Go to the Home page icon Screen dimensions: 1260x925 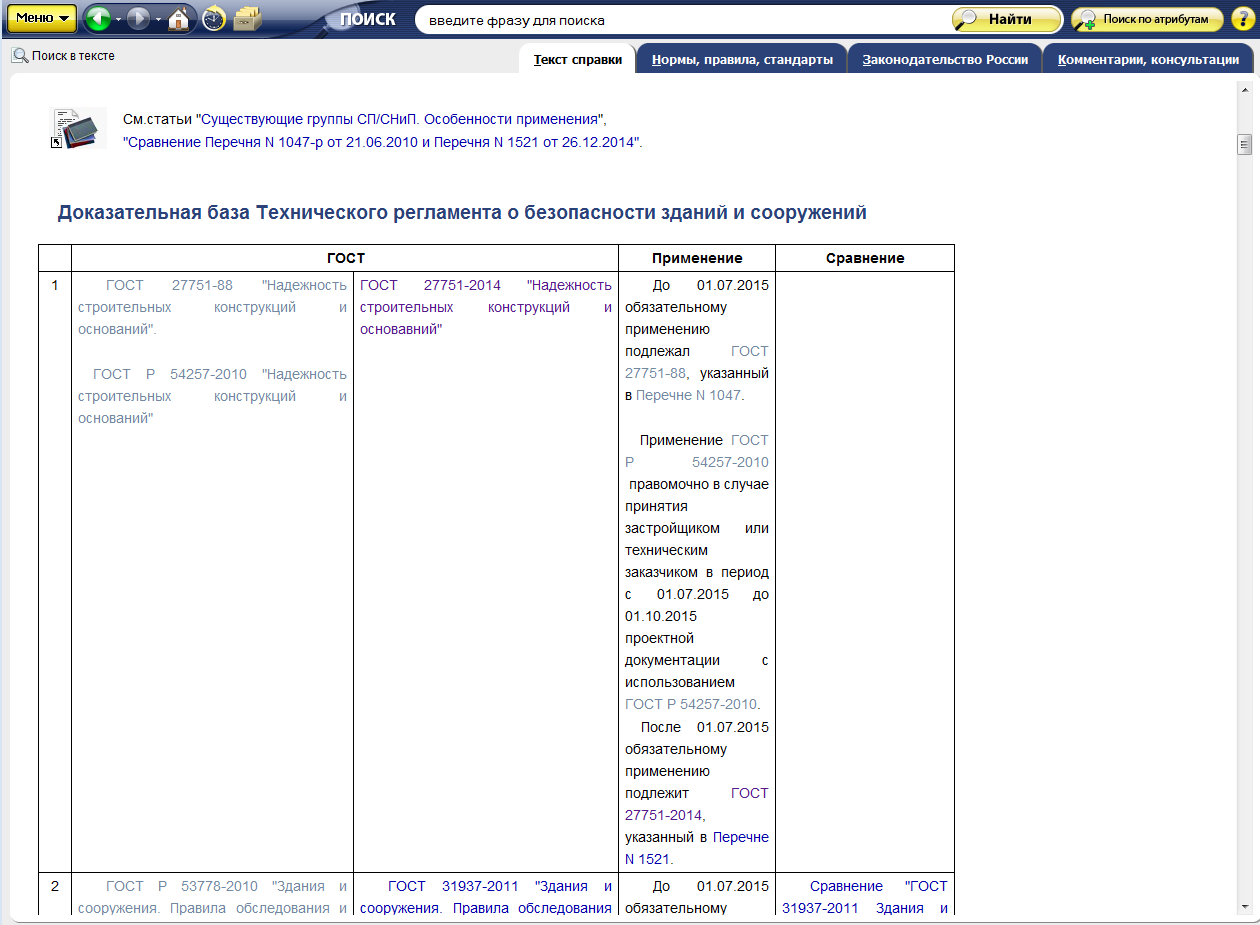[x=179, y=19]
